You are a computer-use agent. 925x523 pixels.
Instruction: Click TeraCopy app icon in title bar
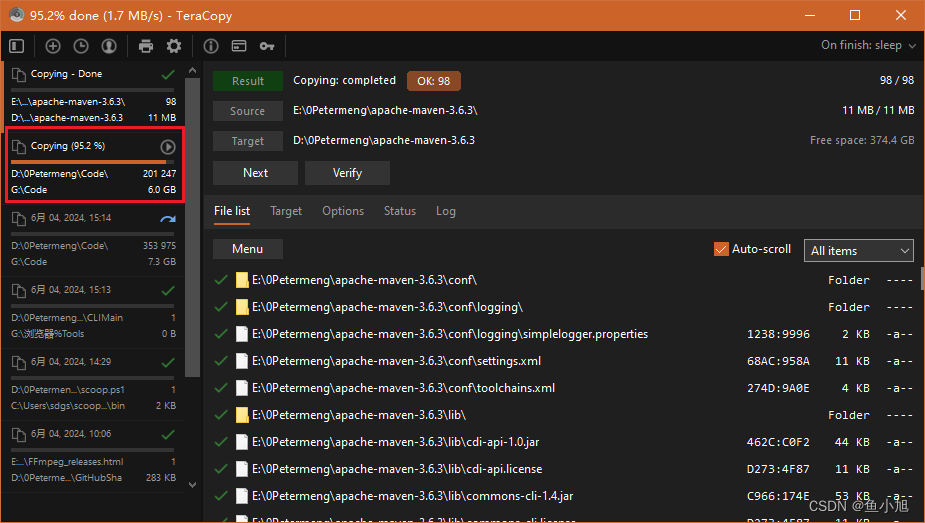[x=17, y=15]
